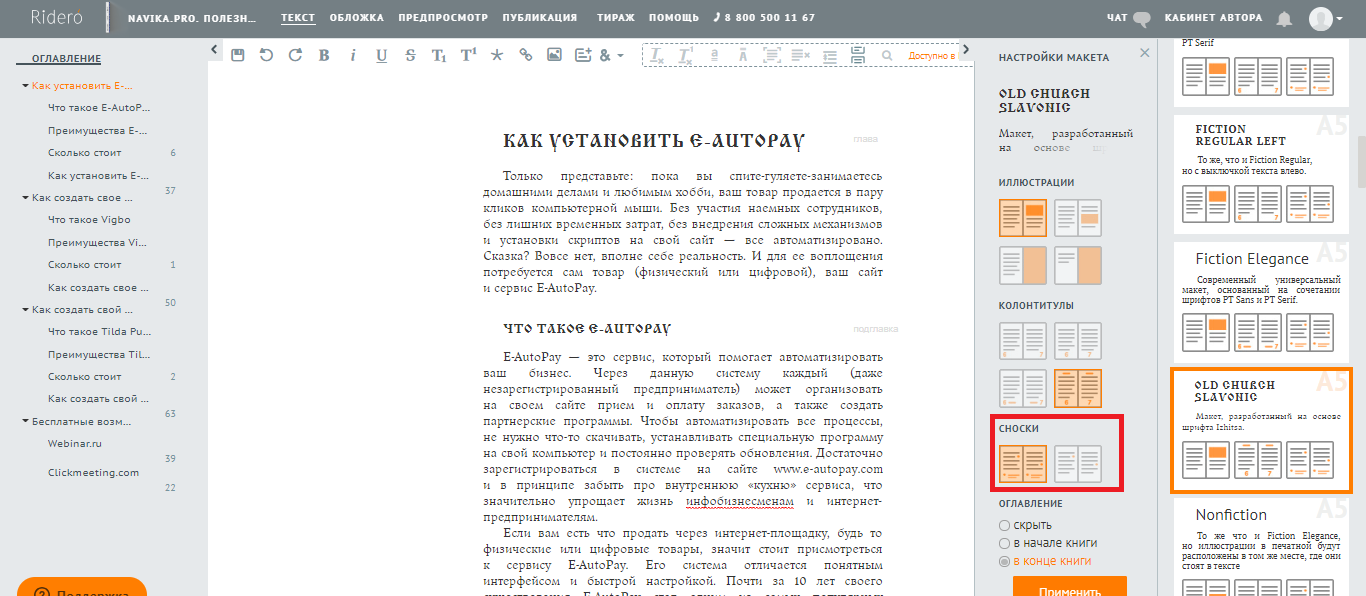1366x596 pixels.
Task: Insert a hyperlink using the chain icon
Action: pyautogui.click(x=525, y=55)
